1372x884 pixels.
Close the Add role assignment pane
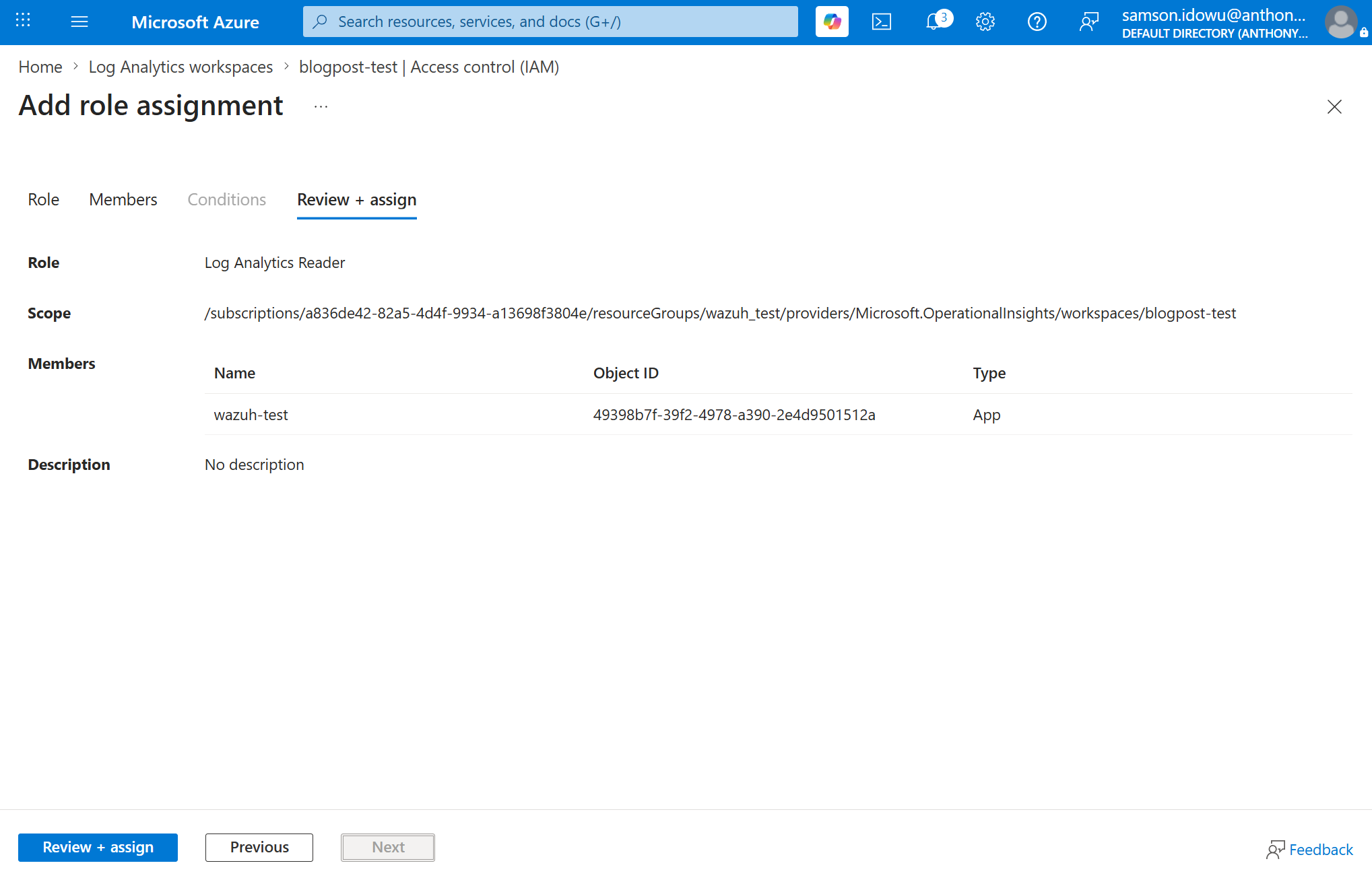1334,106
